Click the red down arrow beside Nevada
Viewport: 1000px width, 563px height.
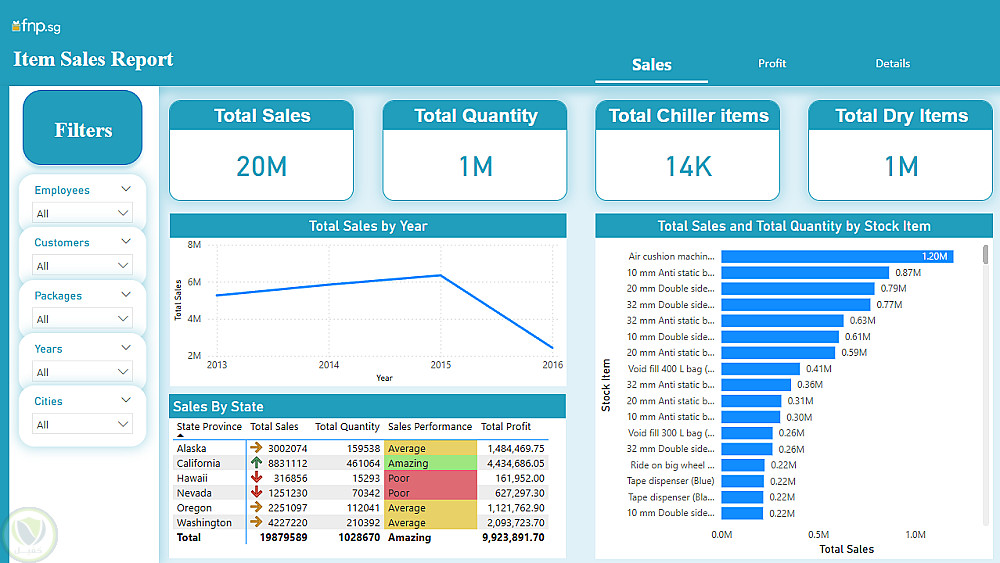[x=256, y=492]
